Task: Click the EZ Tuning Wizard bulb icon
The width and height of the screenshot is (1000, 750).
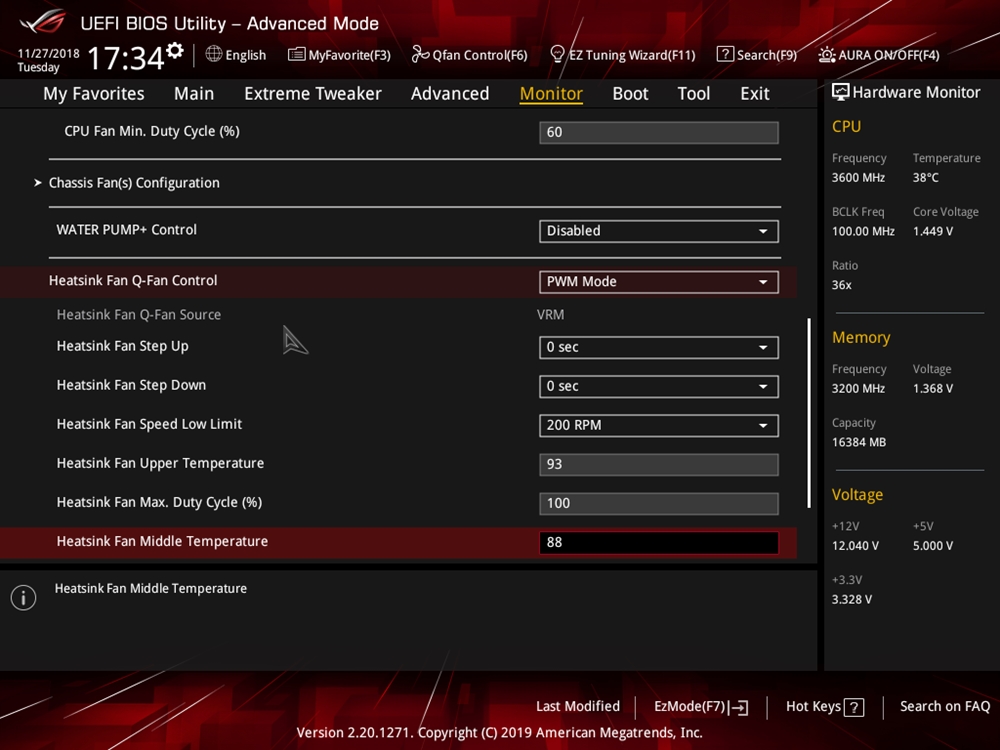Action: click(557, 54)
